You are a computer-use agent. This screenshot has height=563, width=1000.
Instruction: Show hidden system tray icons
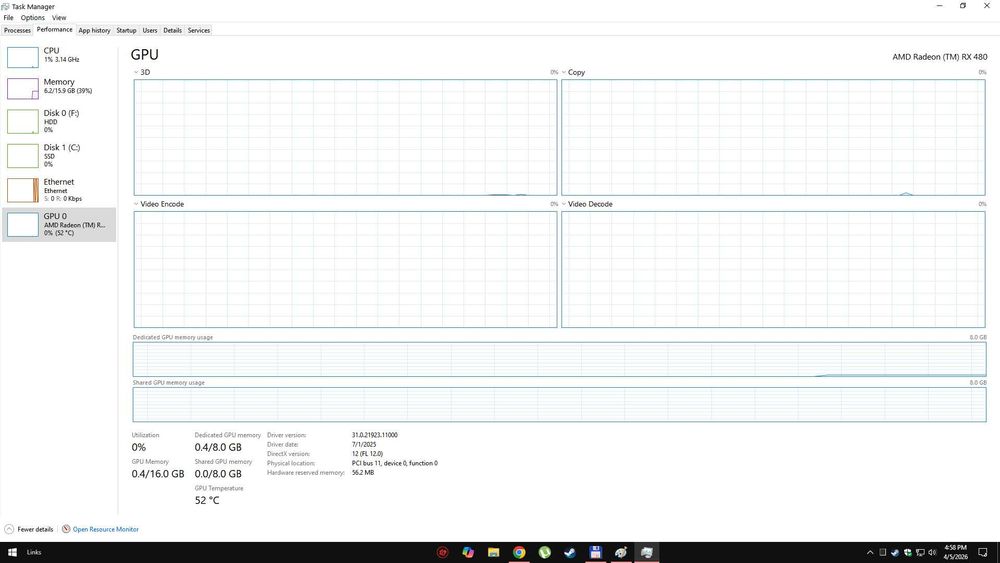(x=870, y=552)
